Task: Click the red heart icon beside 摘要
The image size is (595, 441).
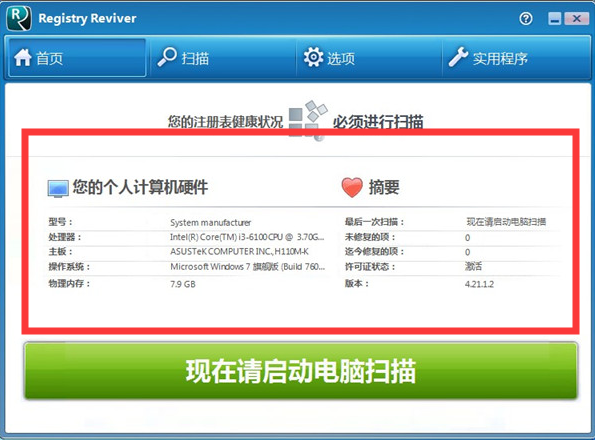Action: click(x=352, y=187)
